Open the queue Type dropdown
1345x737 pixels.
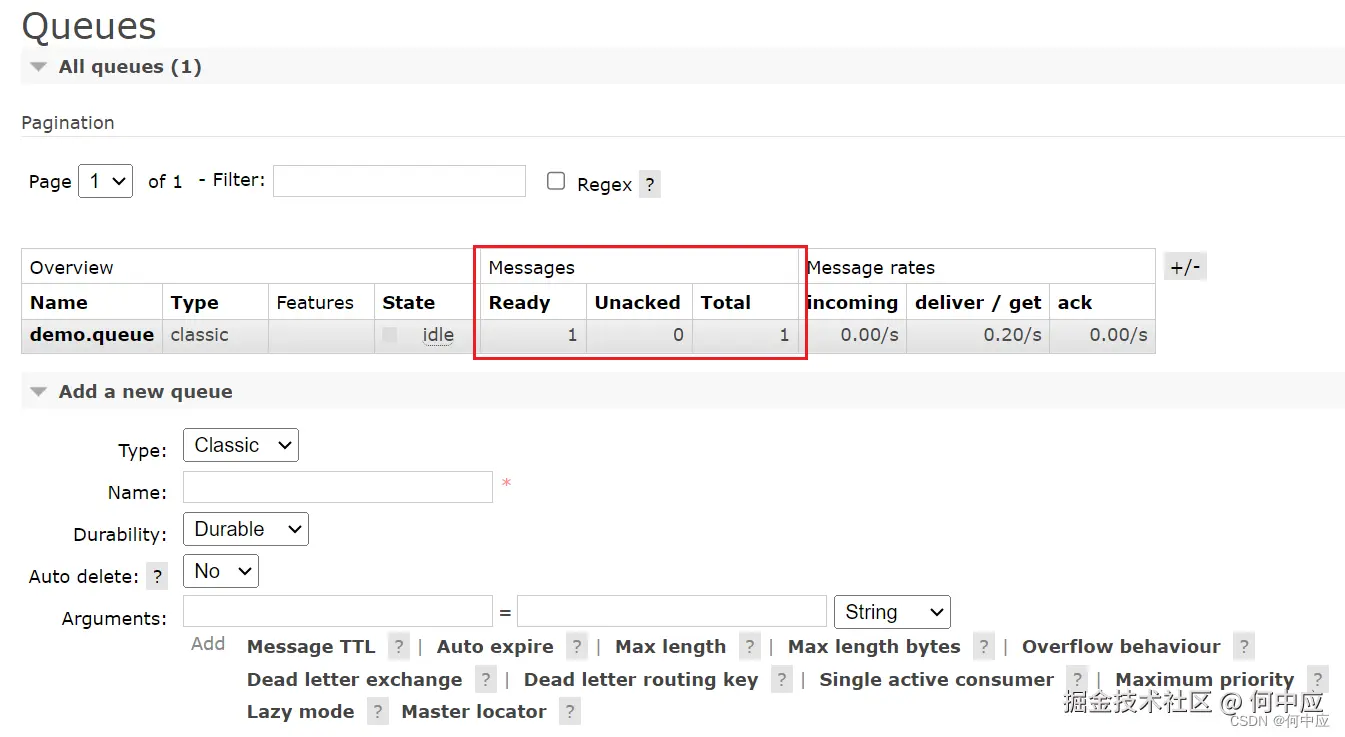(x=241, y=446)
